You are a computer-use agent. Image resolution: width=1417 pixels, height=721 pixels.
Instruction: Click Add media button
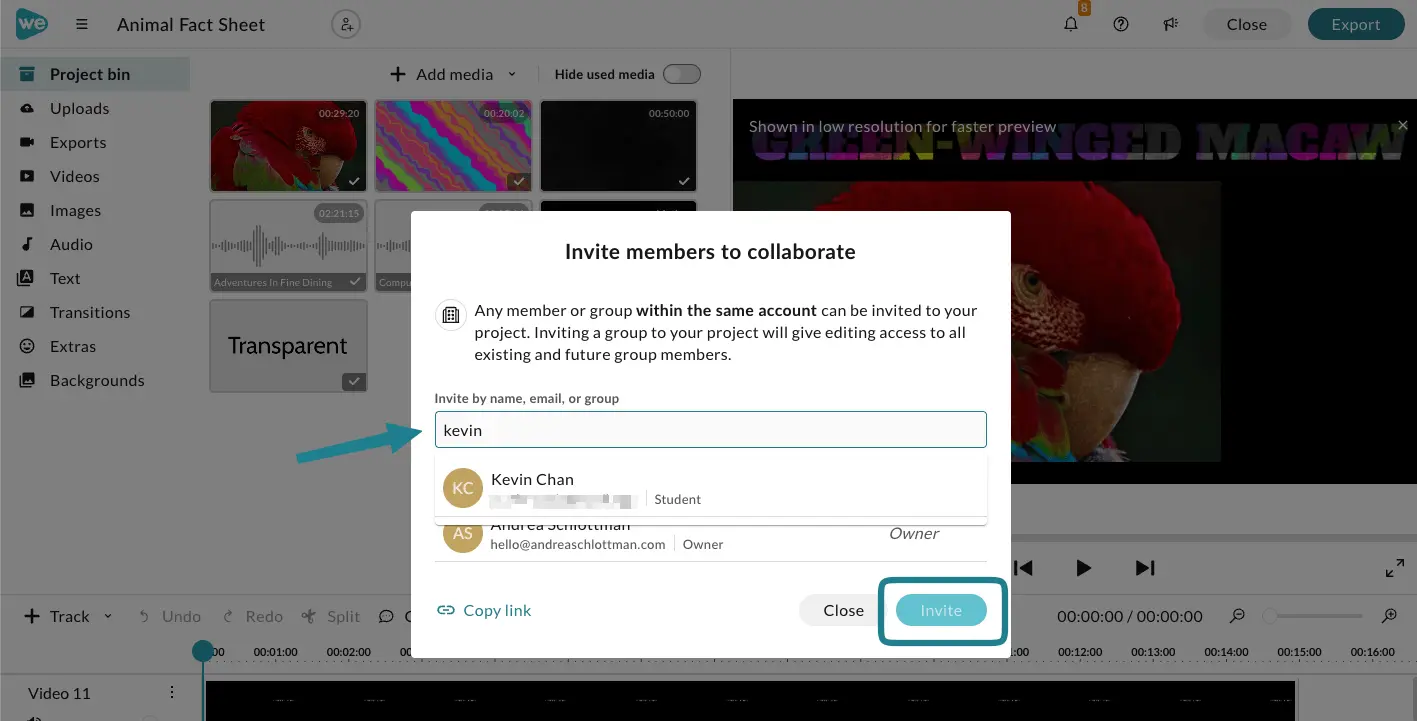(441, 74)
